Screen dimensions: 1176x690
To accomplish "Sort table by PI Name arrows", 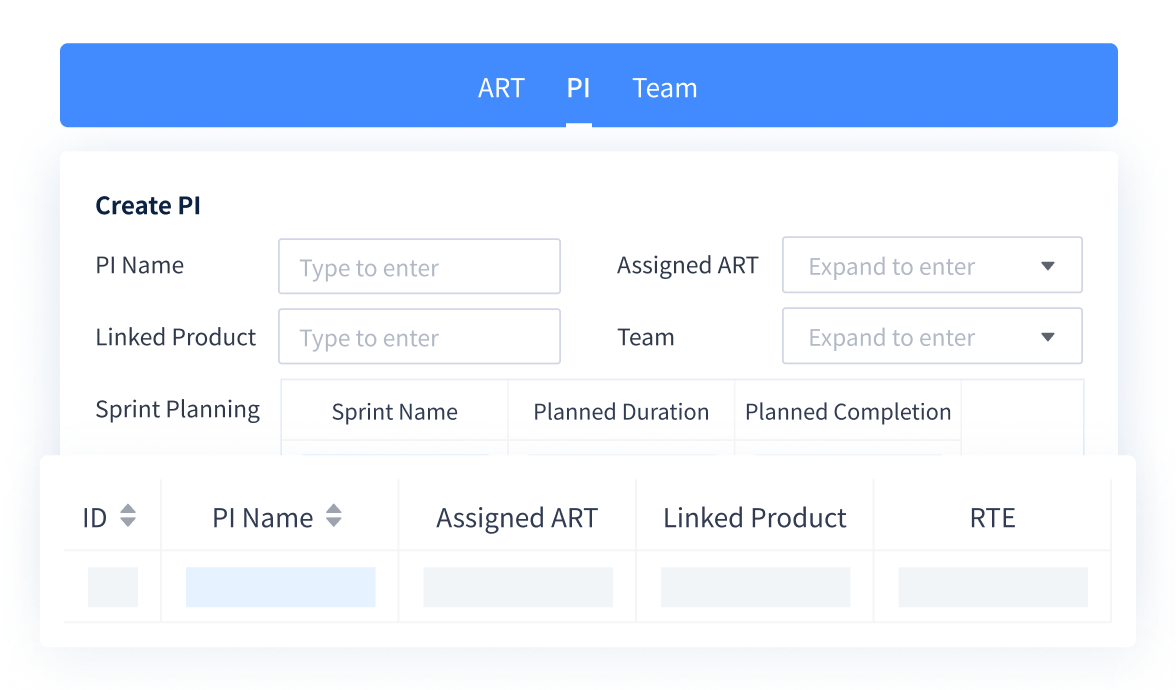I will tap(334, 516).
